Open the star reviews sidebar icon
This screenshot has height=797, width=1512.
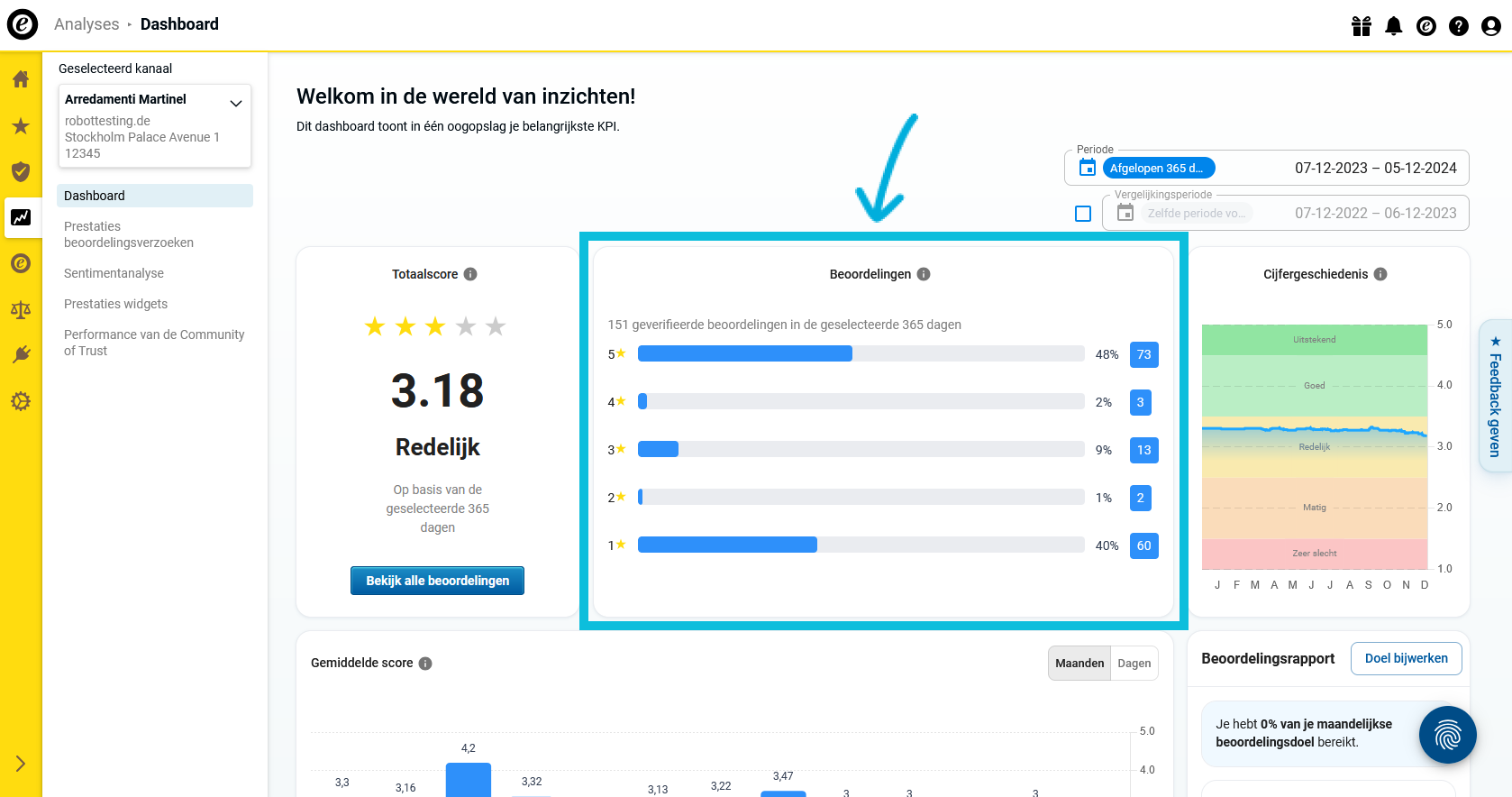[21, 126]
